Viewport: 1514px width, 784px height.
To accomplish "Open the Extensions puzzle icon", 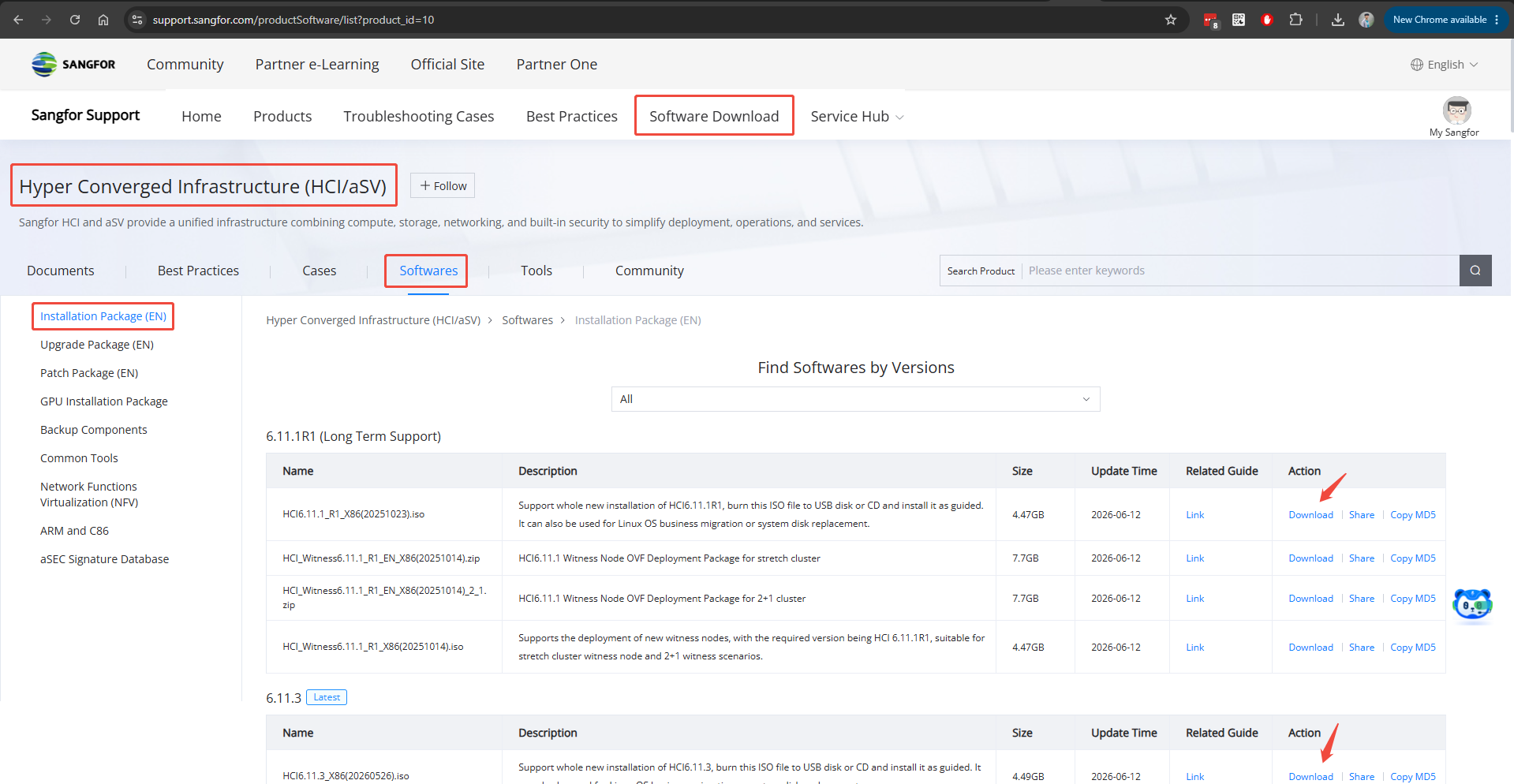I will point(1295,20).
